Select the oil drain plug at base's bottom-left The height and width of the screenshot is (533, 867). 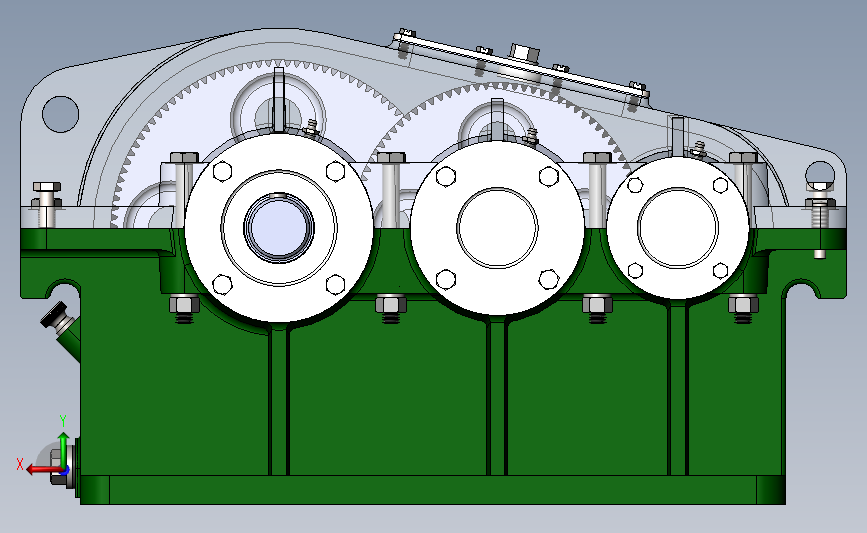point(65,468)
